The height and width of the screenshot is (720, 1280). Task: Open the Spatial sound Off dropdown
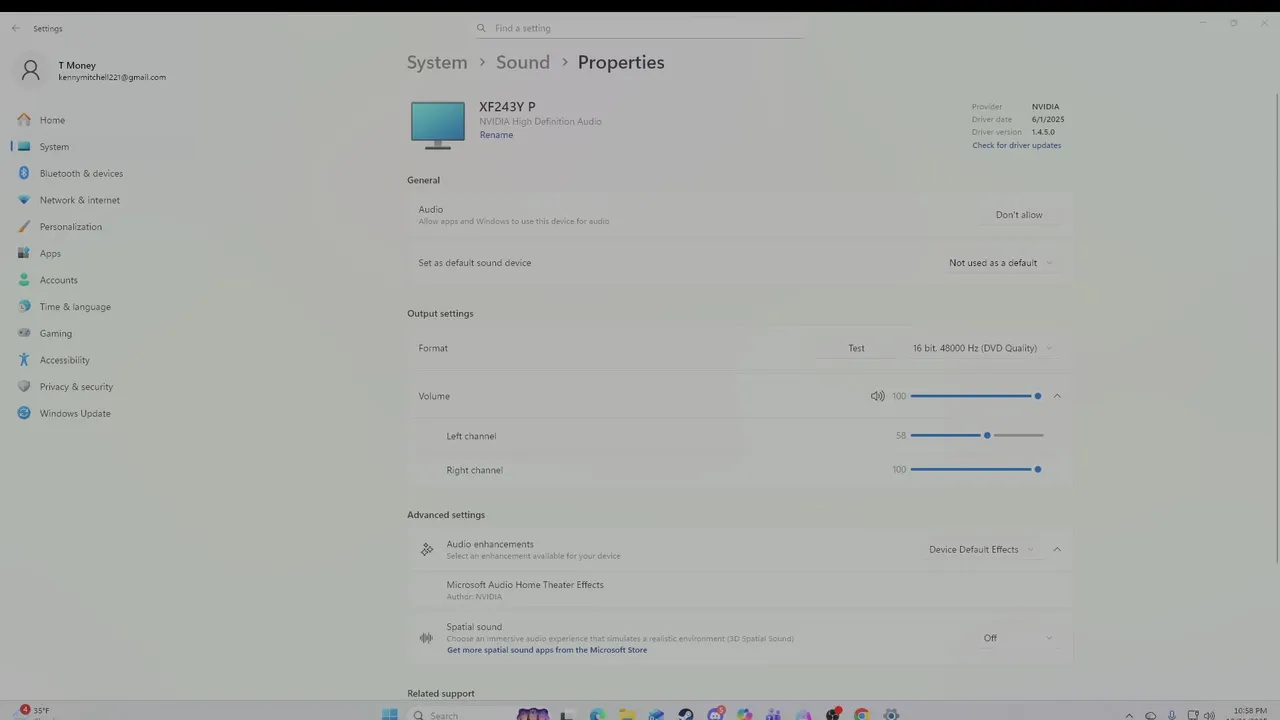[1018, 638]
